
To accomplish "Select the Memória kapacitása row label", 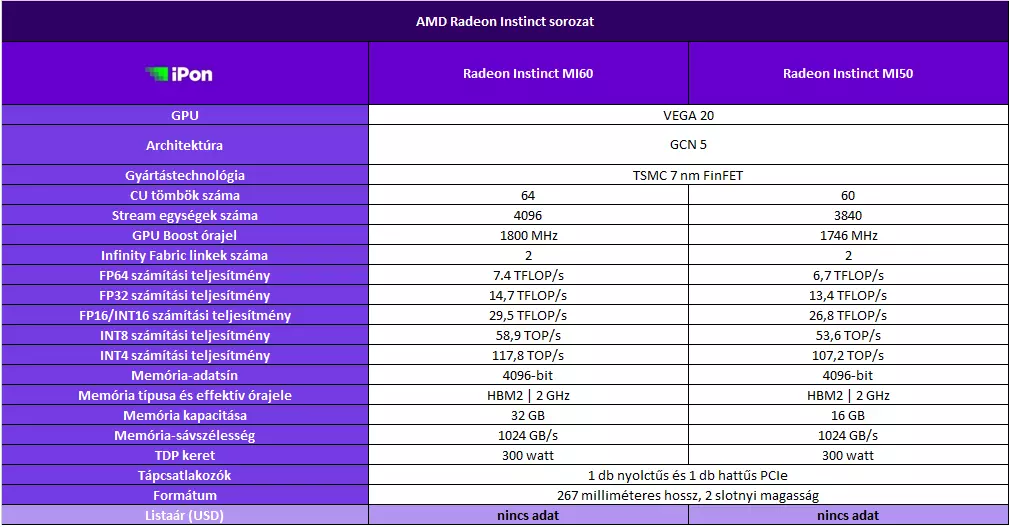I will pos(185,415).
